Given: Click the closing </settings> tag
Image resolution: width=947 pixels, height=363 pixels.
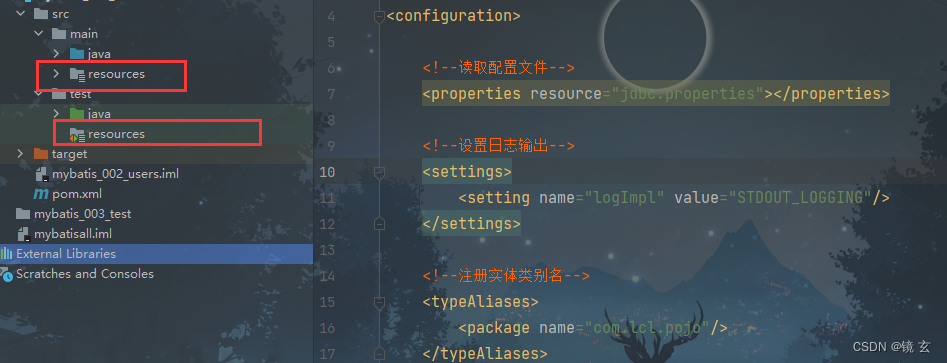Looking at the screenshot, I should (471, 224).
